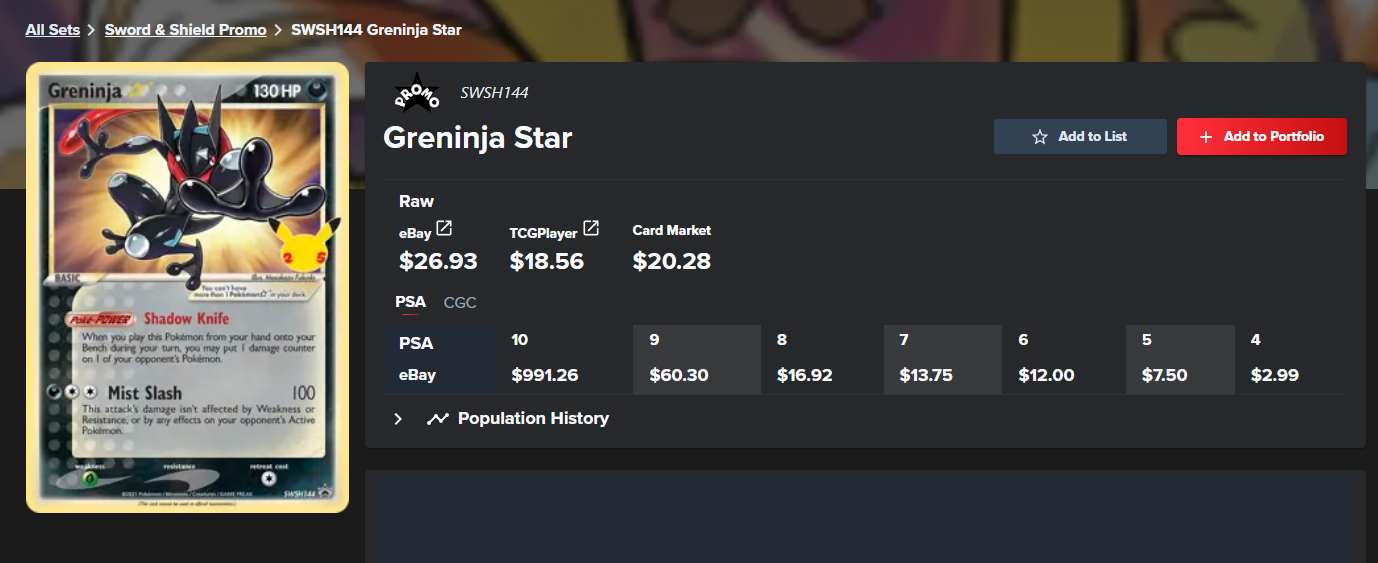Click the Population History chart icon
1378x563 pixels.
click(437, 419)
